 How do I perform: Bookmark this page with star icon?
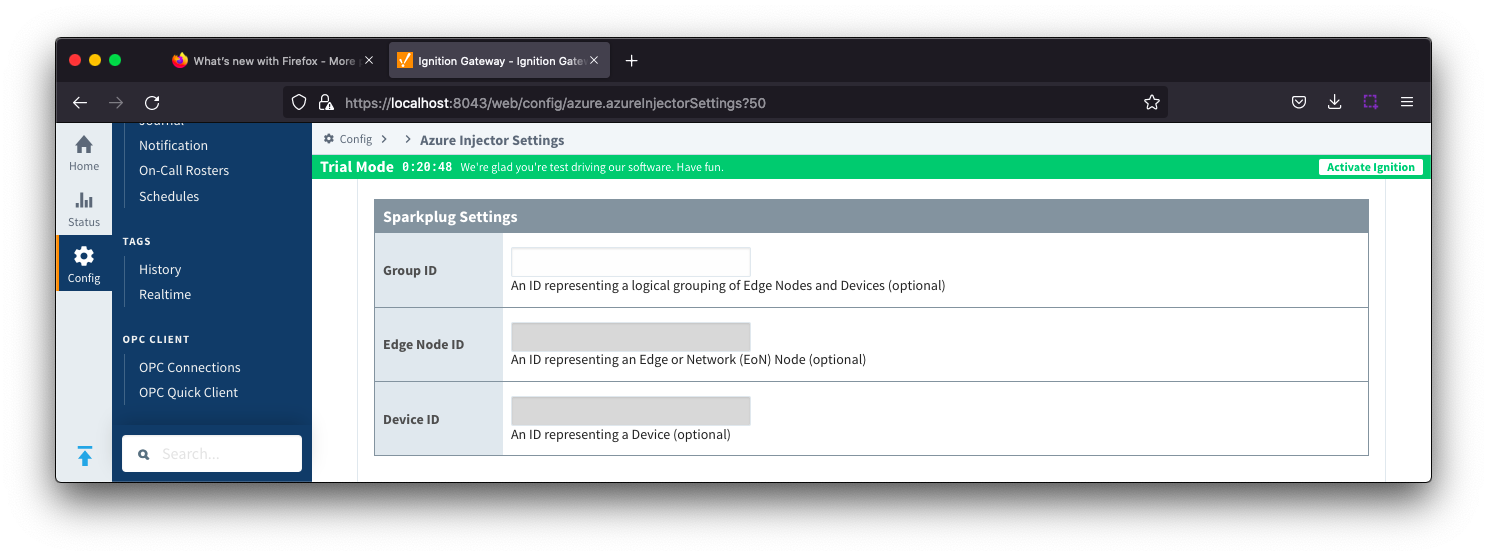click(x=1151, y=102)
